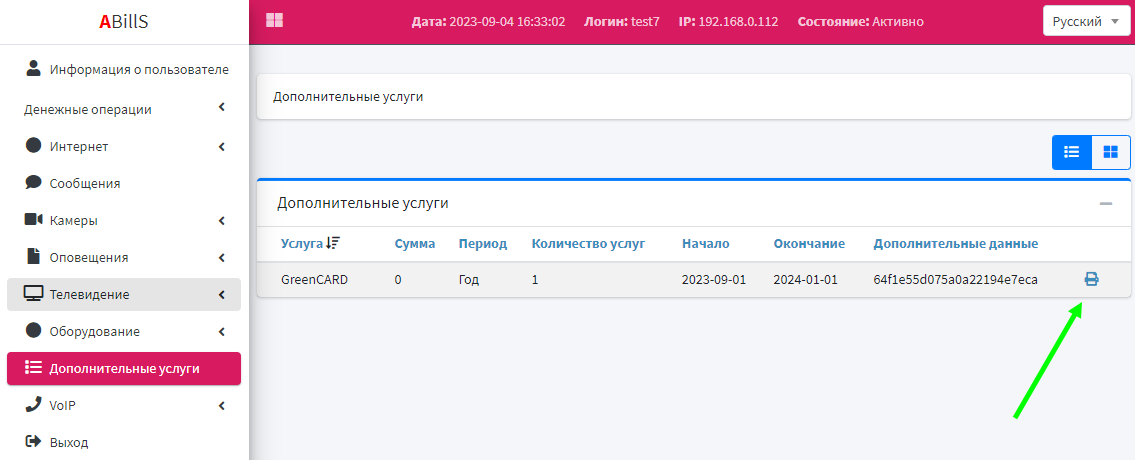This screenshot has height=460, width=1135.
Task: Sort table by Период column
Action: (x=483, y=243)
